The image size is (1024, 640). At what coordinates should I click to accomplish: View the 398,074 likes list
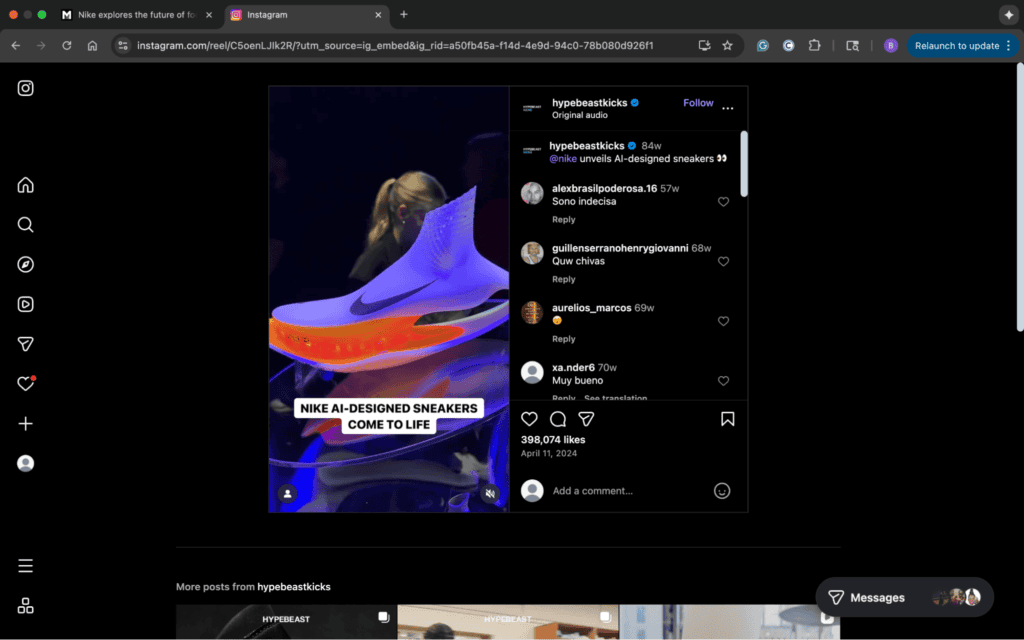[553, 440]
